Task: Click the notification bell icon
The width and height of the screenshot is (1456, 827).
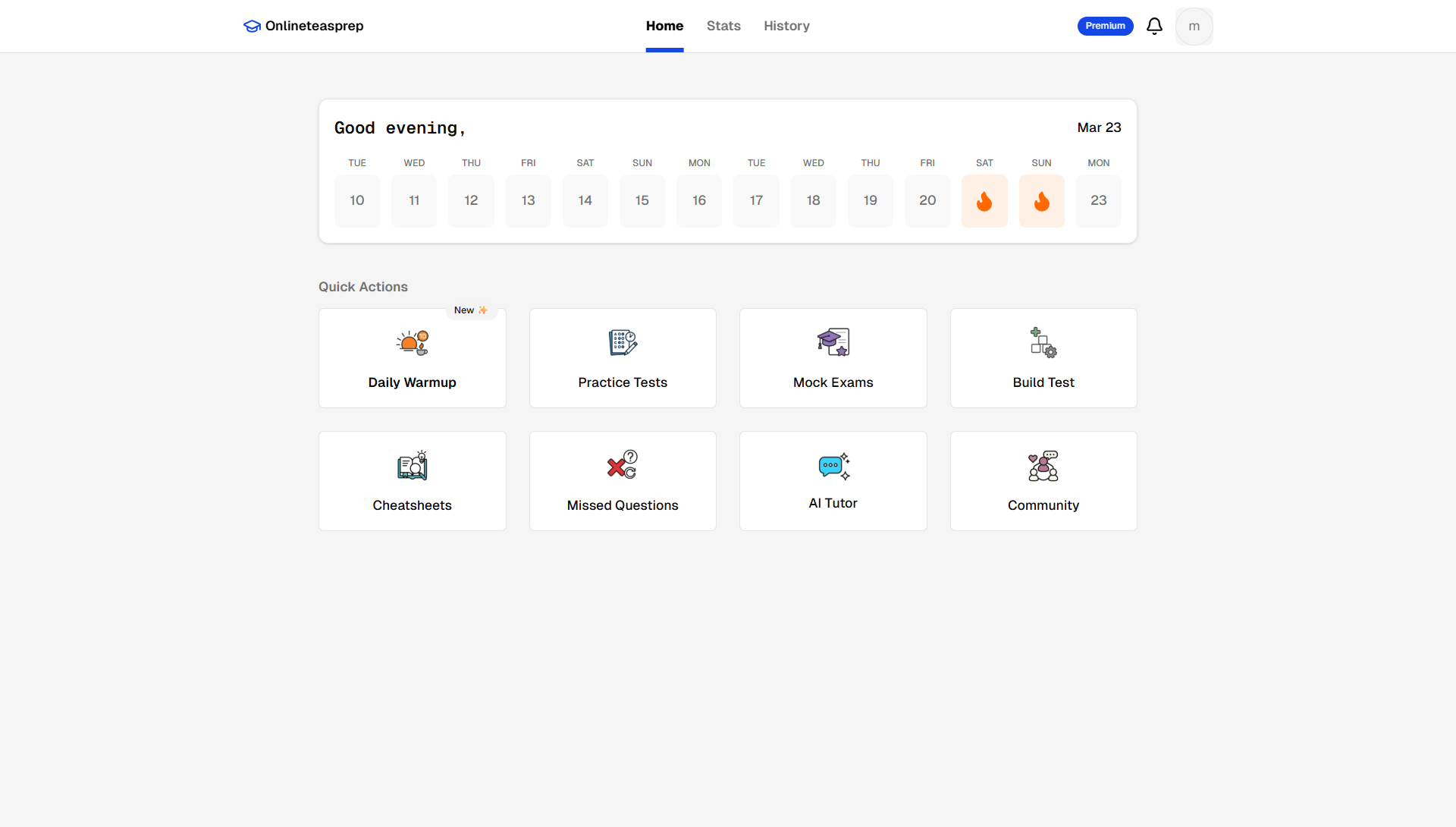Action: point(1154,27)
